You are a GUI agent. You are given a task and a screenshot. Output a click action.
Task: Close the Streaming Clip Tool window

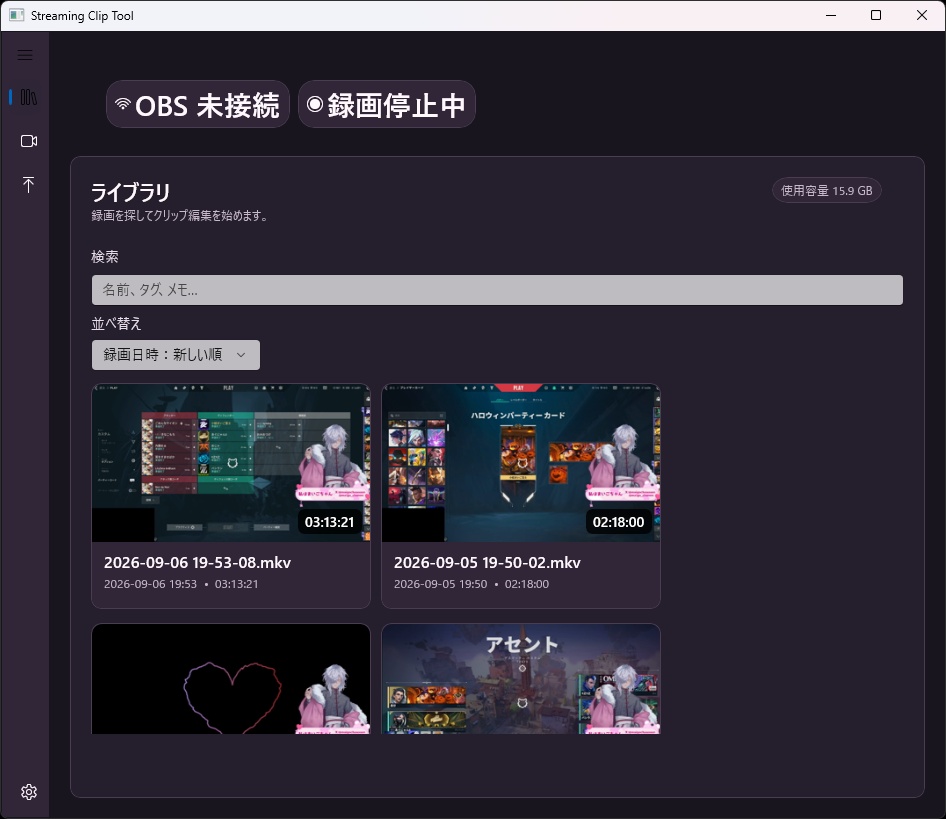921,15
